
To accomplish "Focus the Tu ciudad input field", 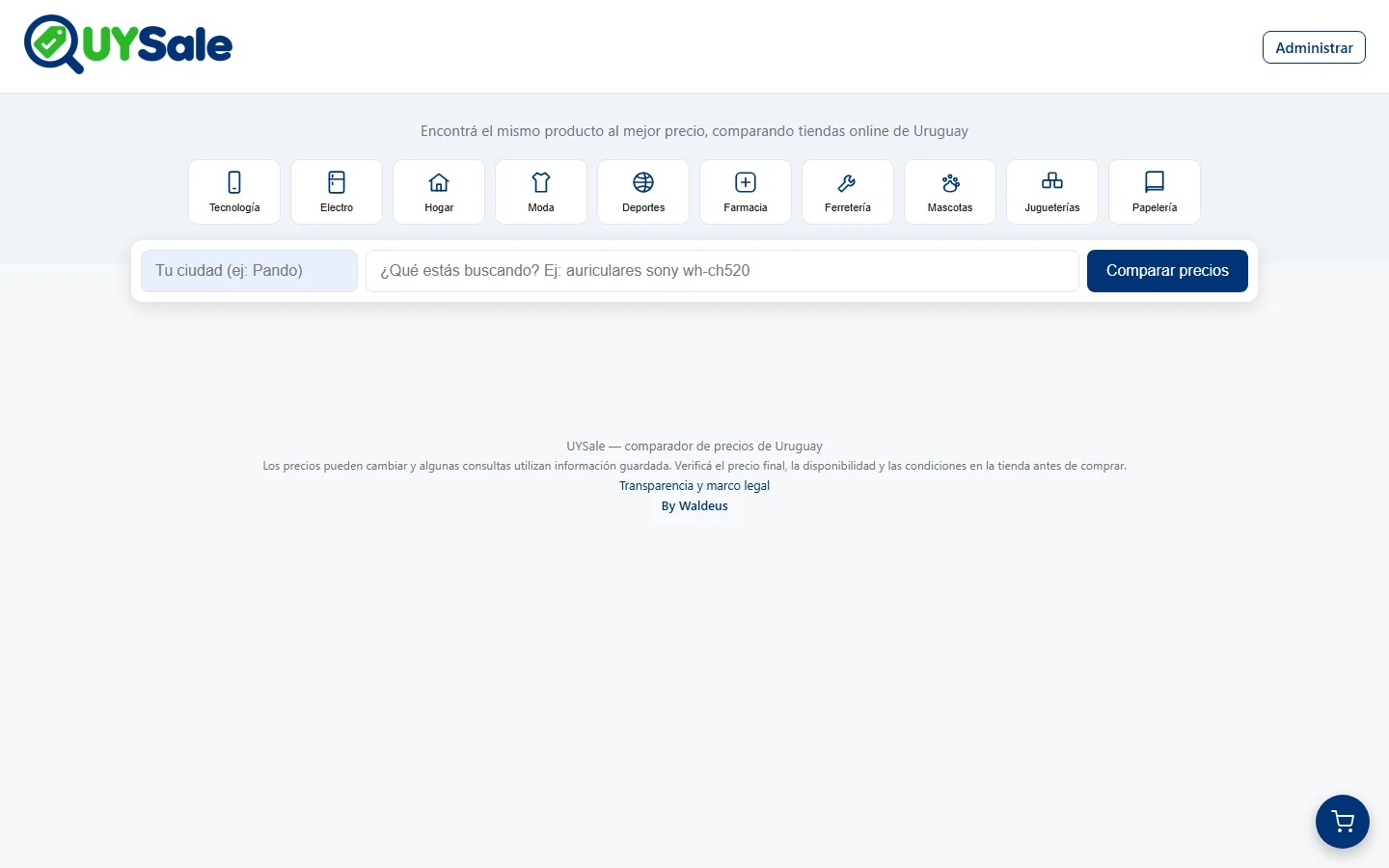I will 249,271.
